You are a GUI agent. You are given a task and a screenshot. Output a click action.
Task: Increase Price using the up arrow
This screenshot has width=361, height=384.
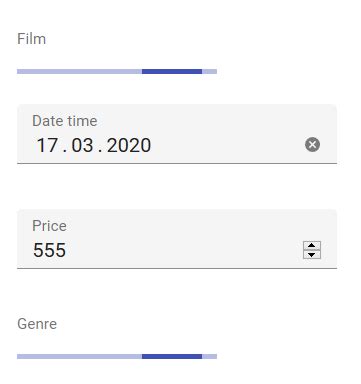312,246
